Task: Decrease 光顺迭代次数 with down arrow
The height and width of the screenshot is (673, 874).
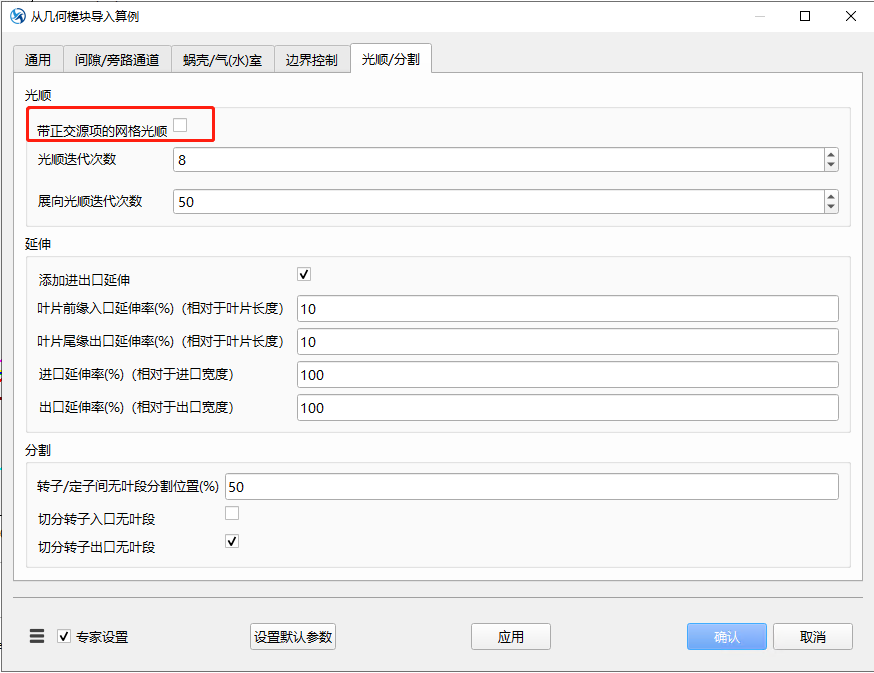Action: [831, 165]
